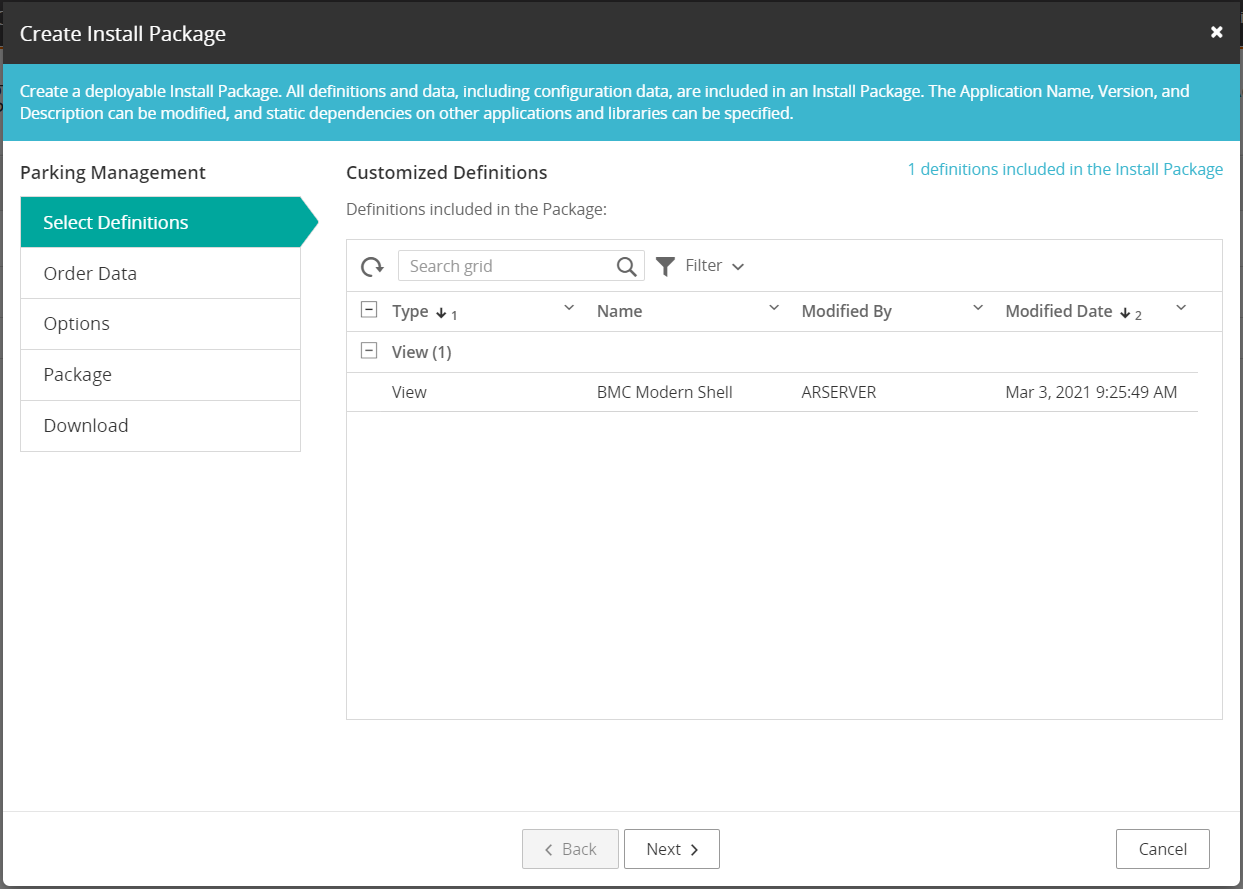This screenshot has width=1243, height=889.
Task: Close the Create Install Package dialog
Action: 1216,32
